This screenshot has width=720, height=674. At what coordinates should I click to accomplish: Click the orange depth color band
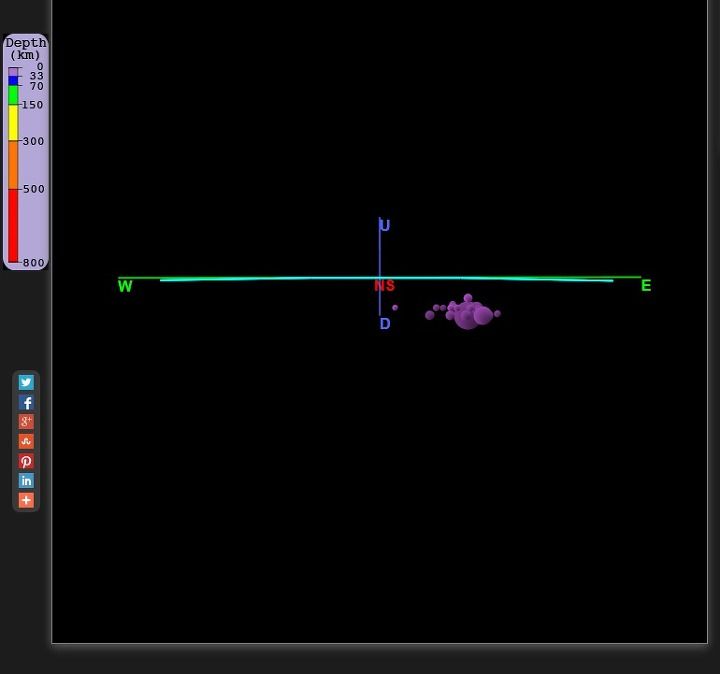(x=13, y=165)
